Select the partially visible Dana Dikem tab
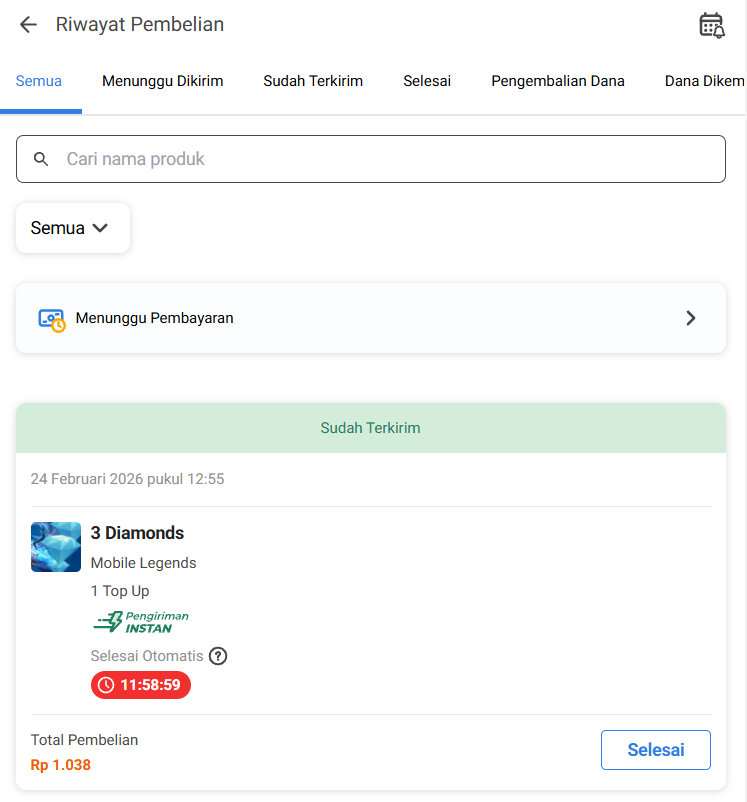 point(704,81)
